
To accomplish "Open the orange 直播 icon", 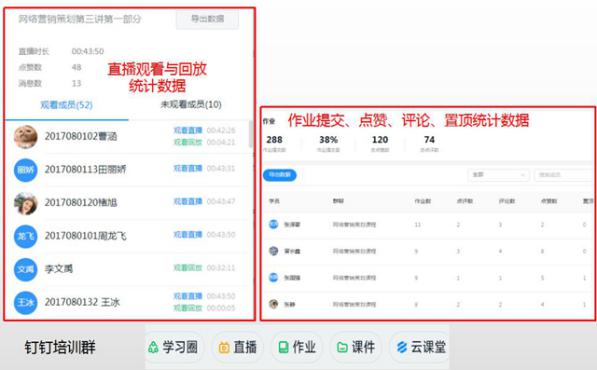I will click(x=224, y=347).
